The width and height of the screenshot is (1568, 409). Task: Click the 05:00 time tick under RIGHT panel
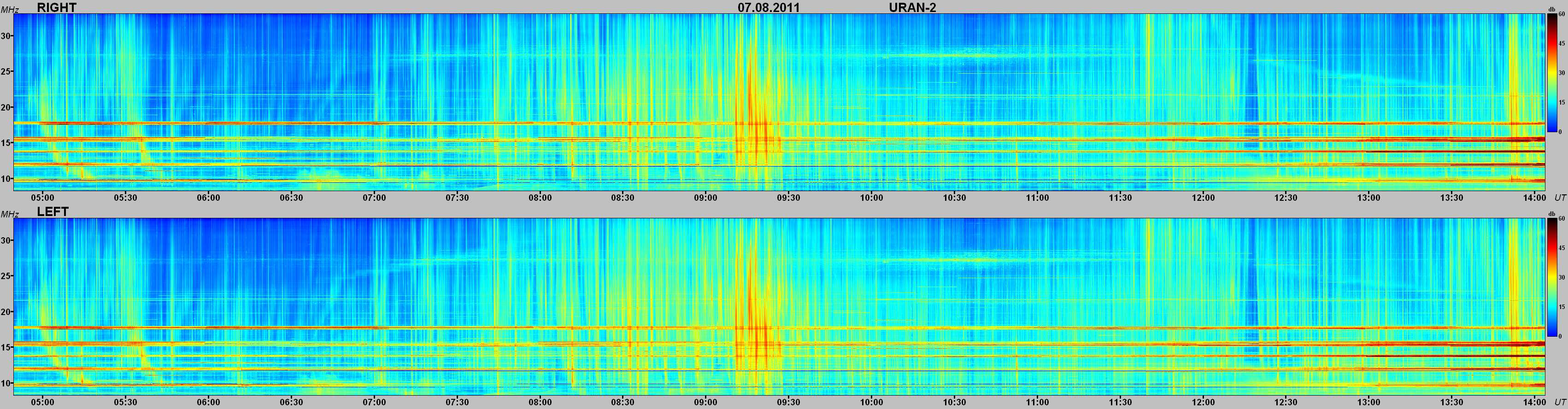[42, 198]
